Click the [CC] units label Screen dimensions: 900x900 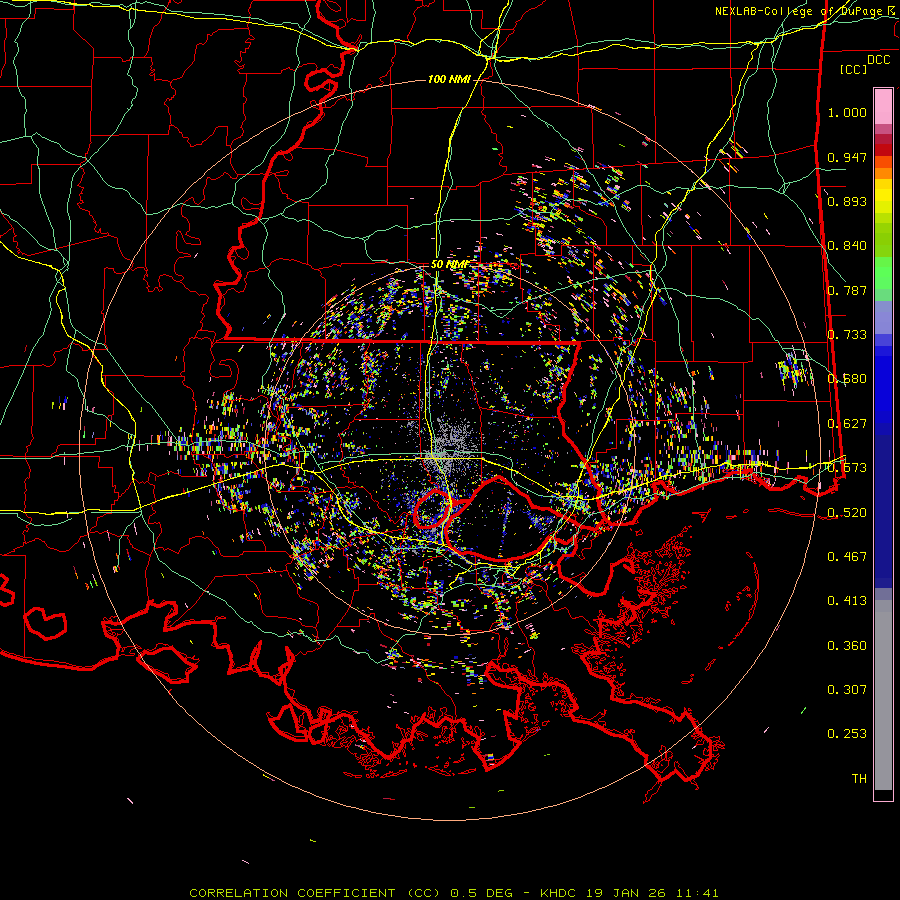tap(854, 69)
